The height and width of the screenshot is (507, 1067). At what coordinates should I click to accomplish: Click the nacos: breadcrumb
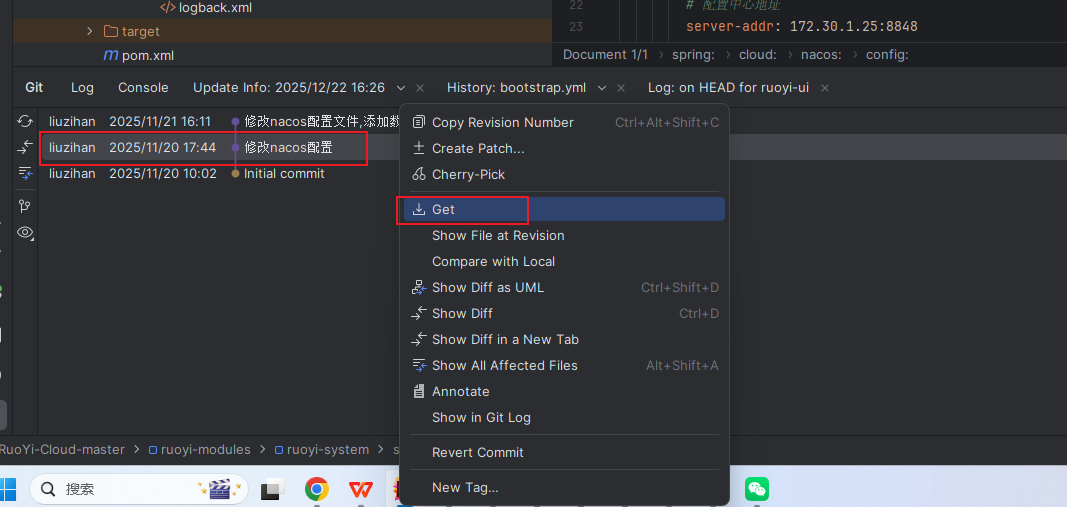tap(822, 55)
